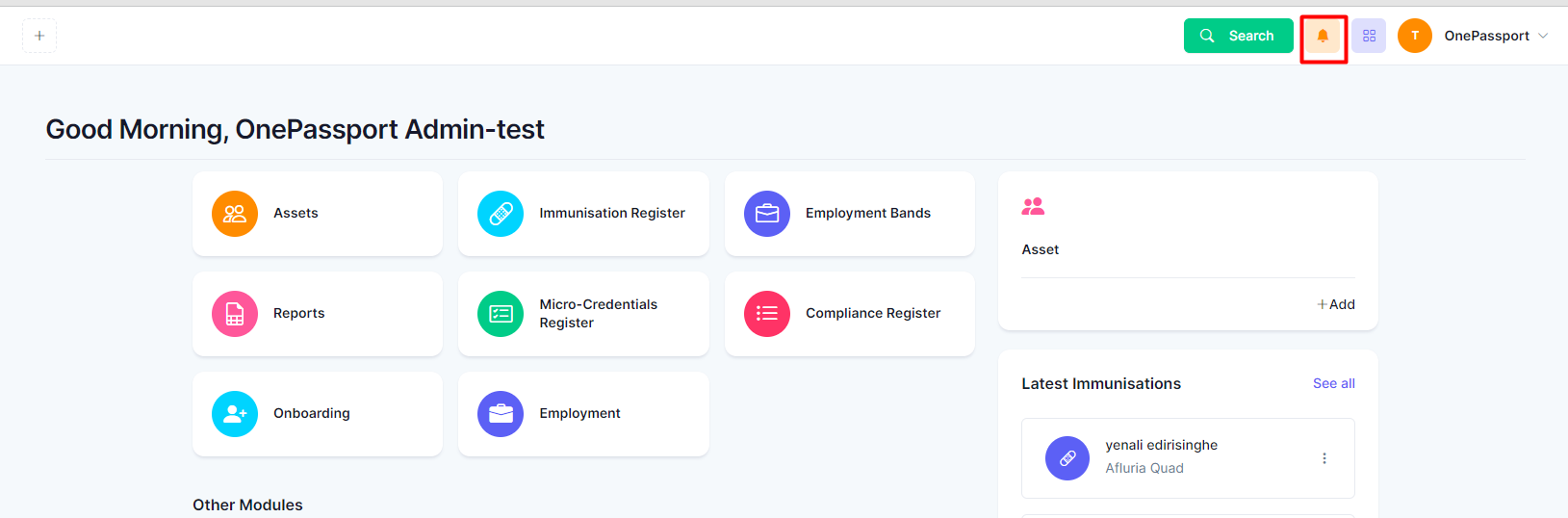Click the green Search button
This screenshot has width=1568, height=518.
point(1238,36)
